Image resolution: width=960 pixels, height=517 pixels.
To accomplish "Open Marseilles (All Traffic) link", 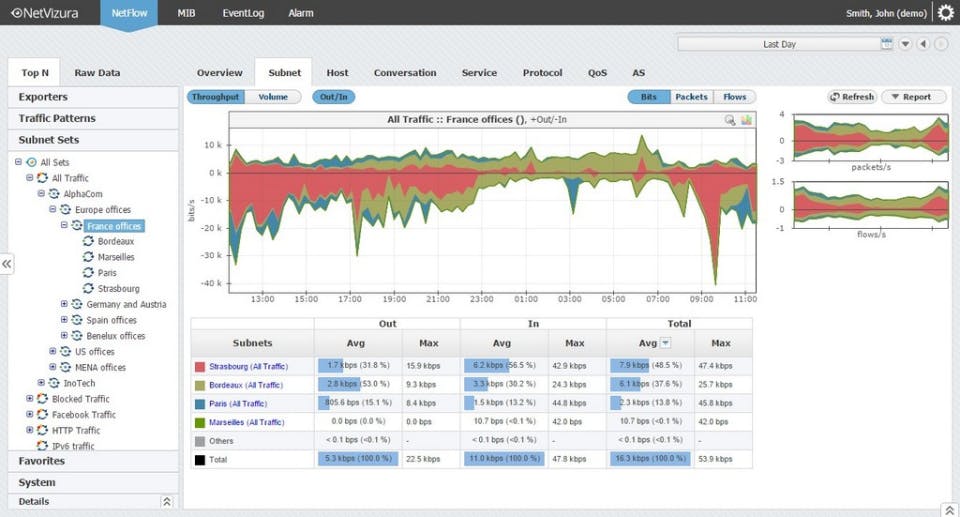I will click(x=247, y=423).
